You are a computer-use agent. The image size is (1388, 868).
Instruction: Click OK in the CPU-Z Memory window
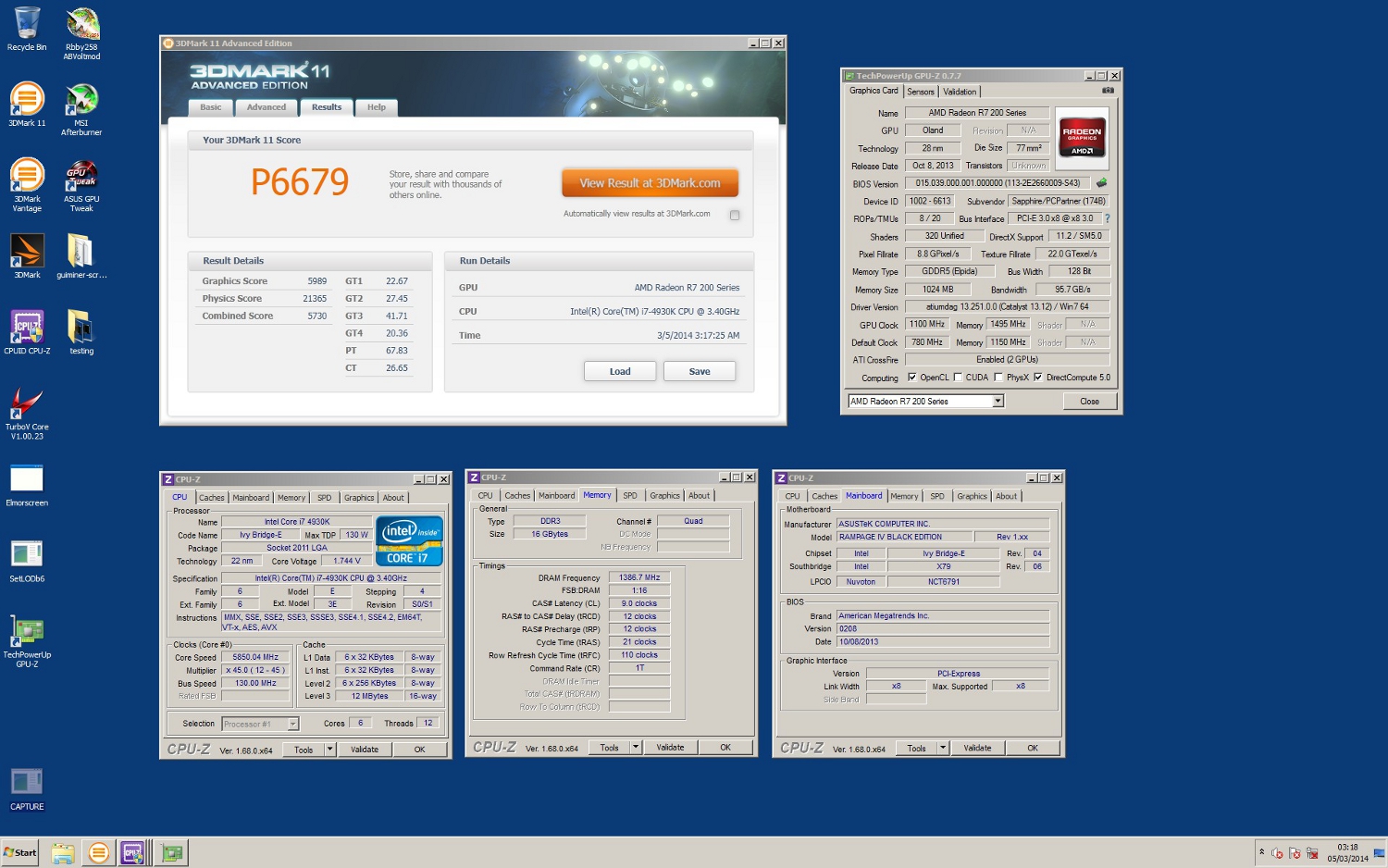(x=725, y=748)
